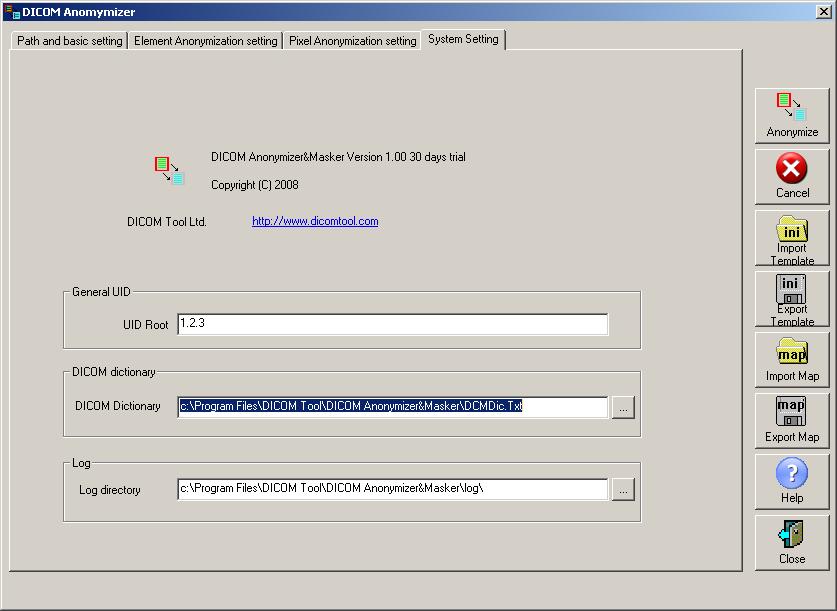Open Element Anonymization setting tab
The image size is (837, 611).
click(x=206, y=41)
